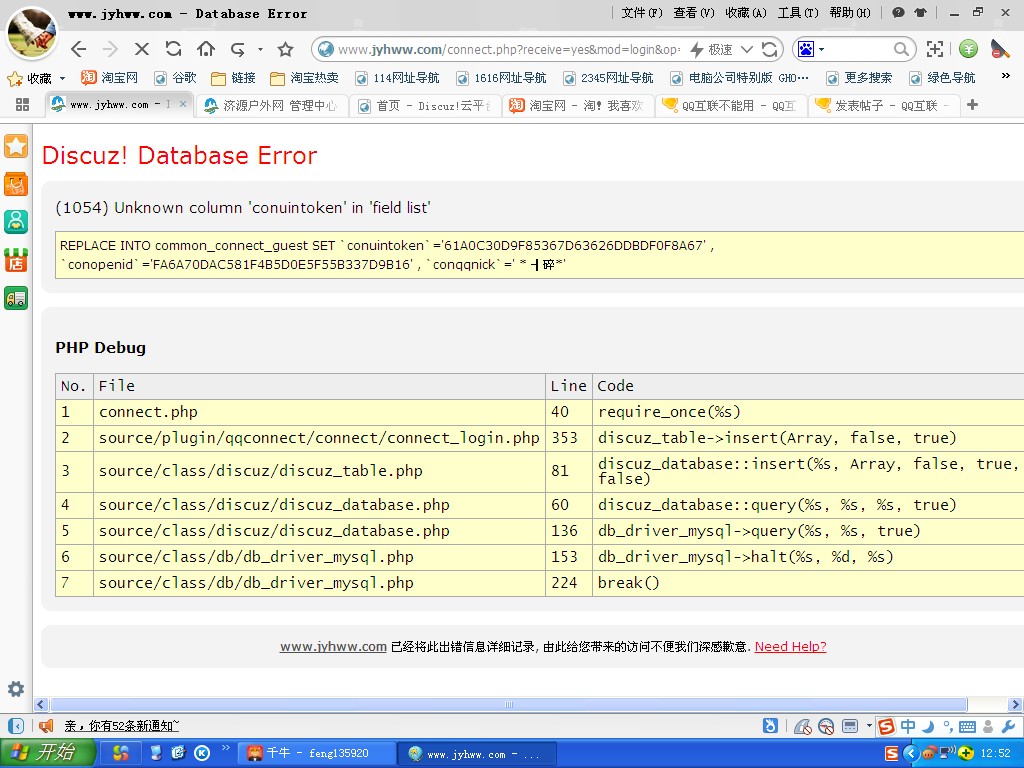Open the orange star favorites sidebar icon
The image size is (1024, 768).
(x=16, y=146)
